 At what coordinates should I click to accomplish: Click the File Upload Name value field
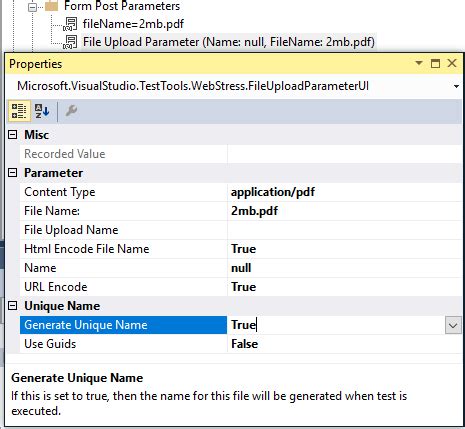click(345, 230)
